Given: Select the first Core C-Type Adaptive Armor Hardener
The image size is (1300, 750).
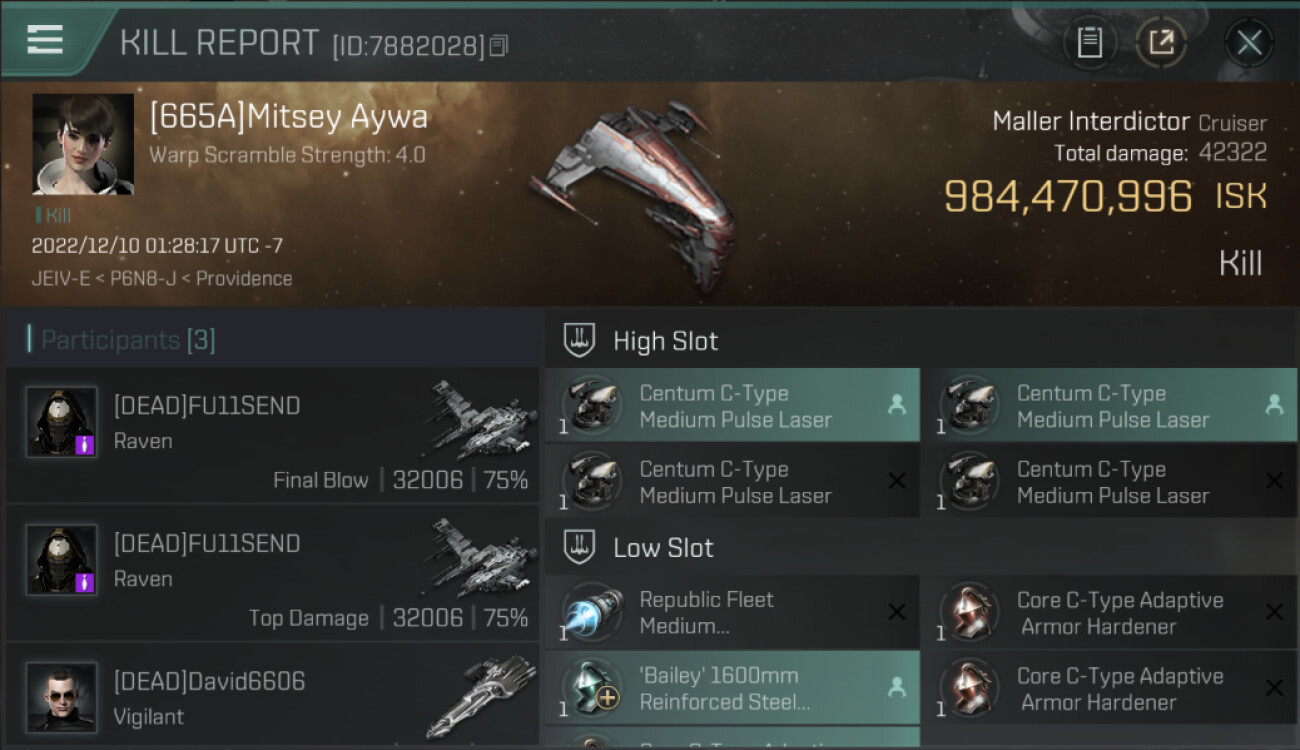Looking at the screenshot, I should click(1109, 613).
